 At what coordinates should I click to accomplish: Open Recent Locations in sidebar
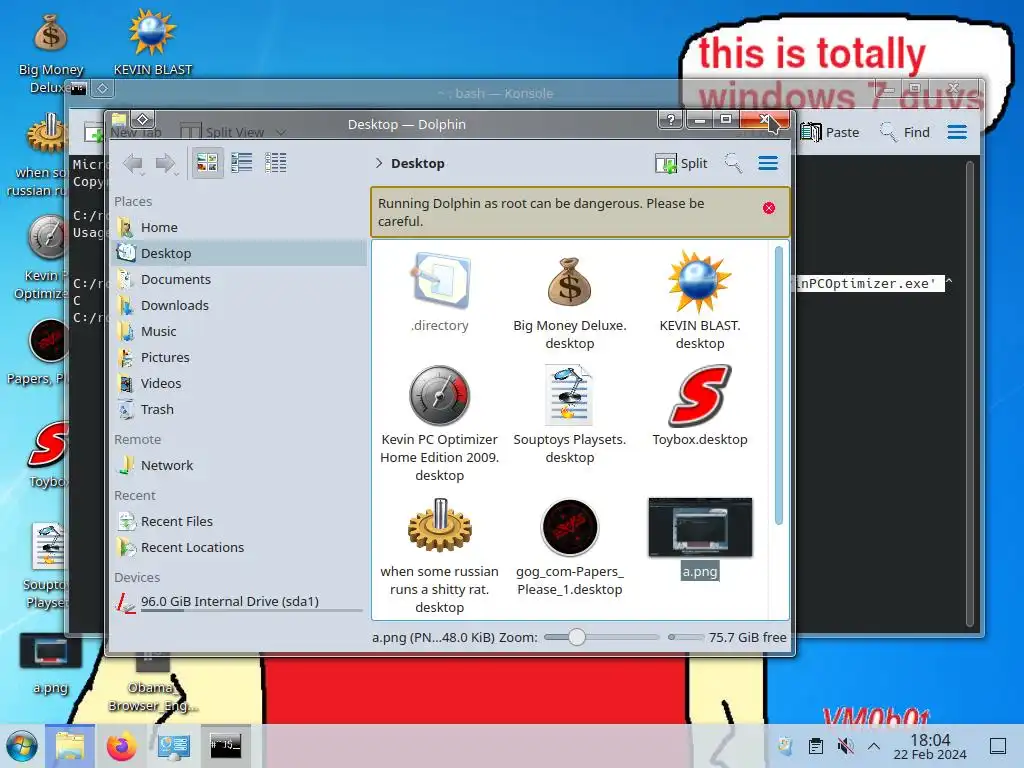pyautogui.click(x=239, y=548)
